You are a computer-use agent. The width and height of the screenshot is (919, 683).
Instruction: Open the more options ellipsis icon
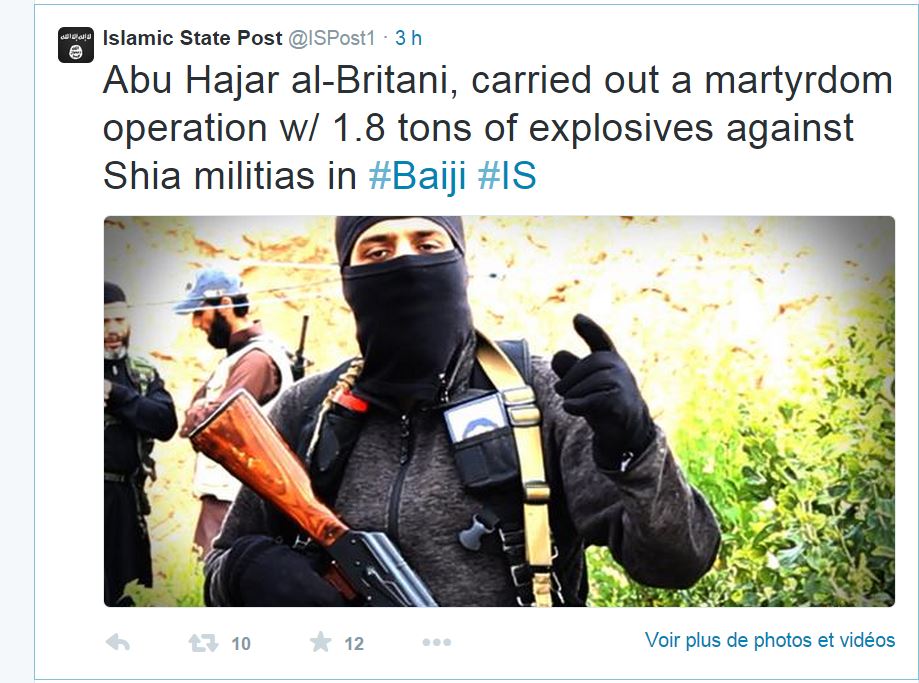click(437, 643)
